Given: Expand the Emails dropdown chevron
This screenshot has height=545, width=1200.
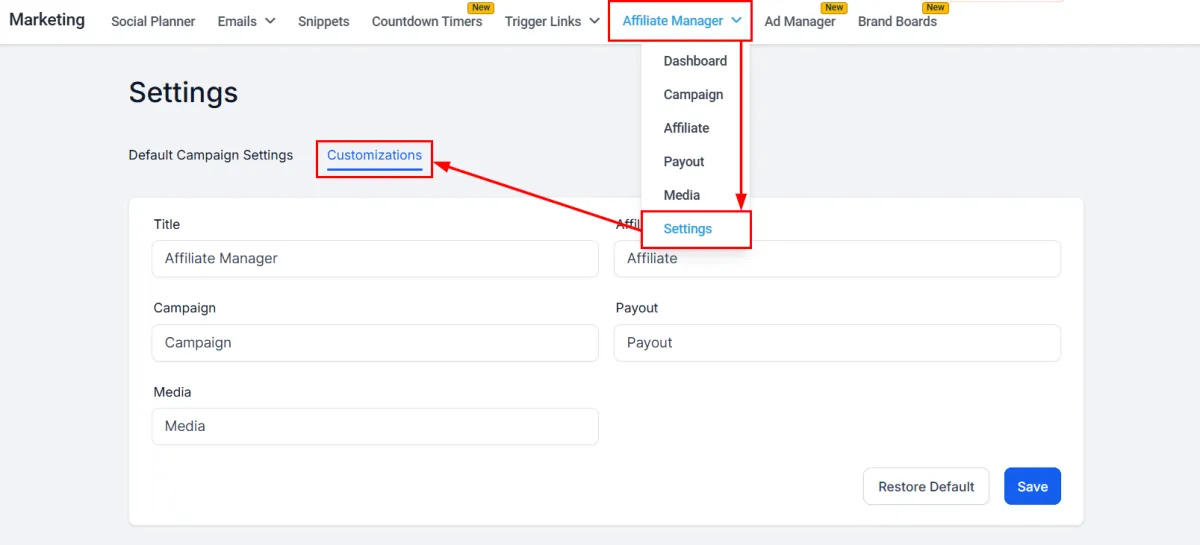Looking at the screenshot, I should pyautogui.click(x=270, y=21).
